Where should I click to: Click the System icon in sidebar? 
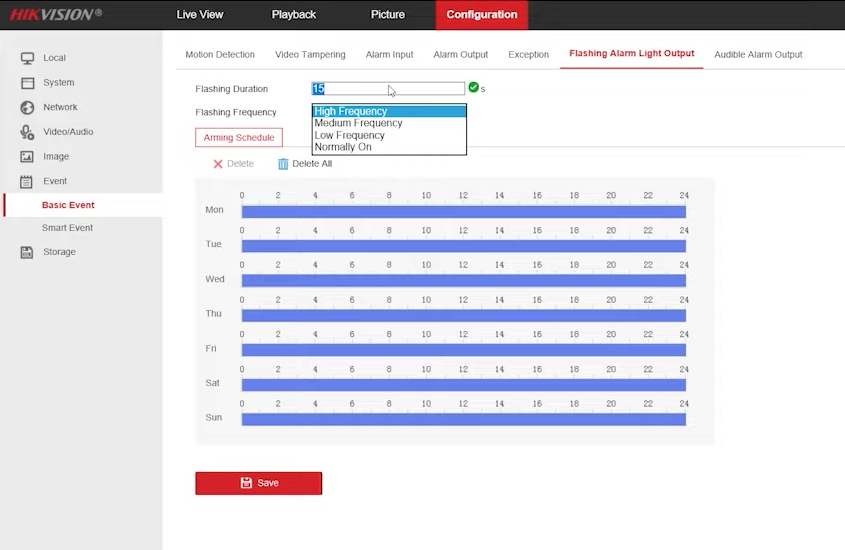27,83
